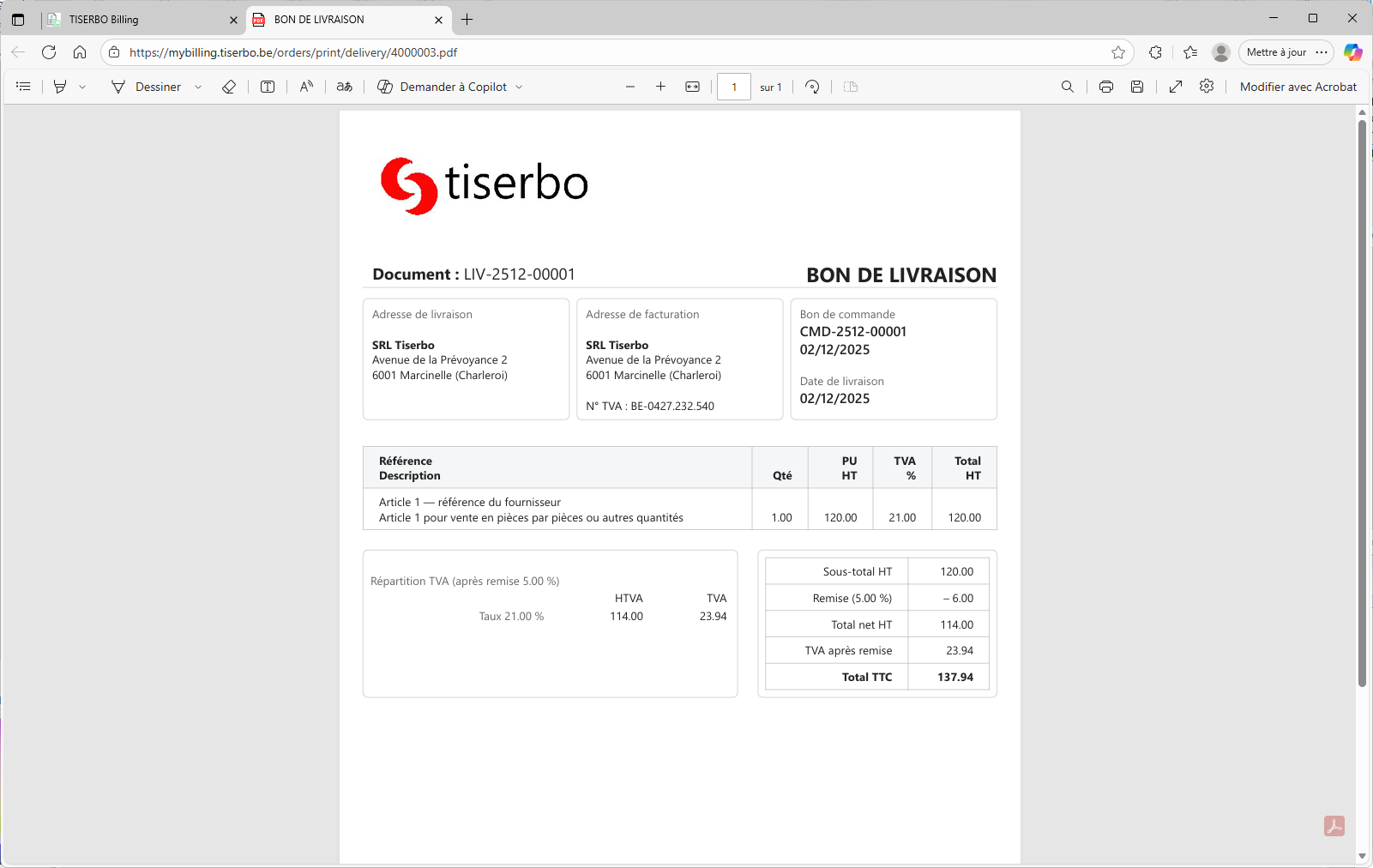Open the Demander à Copilot dropdown
1373x868 pixels.
click(519, 86)
